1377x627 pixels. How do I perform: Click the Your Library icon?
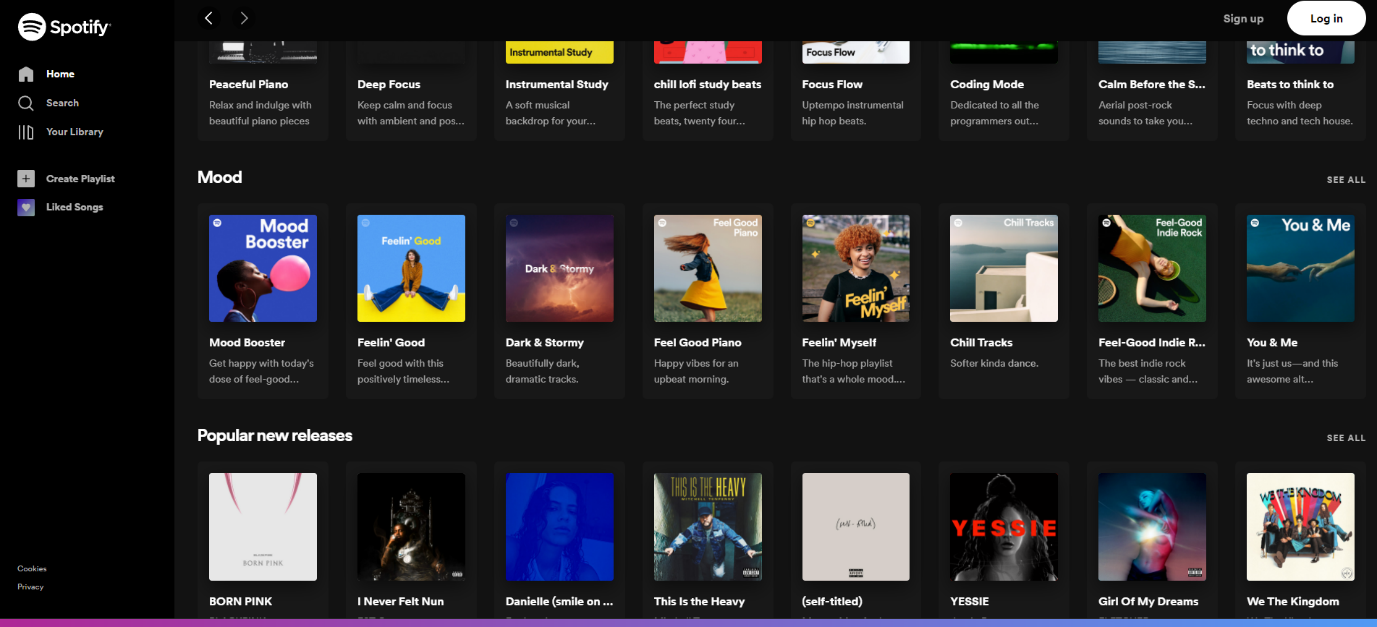coord(26,132)
